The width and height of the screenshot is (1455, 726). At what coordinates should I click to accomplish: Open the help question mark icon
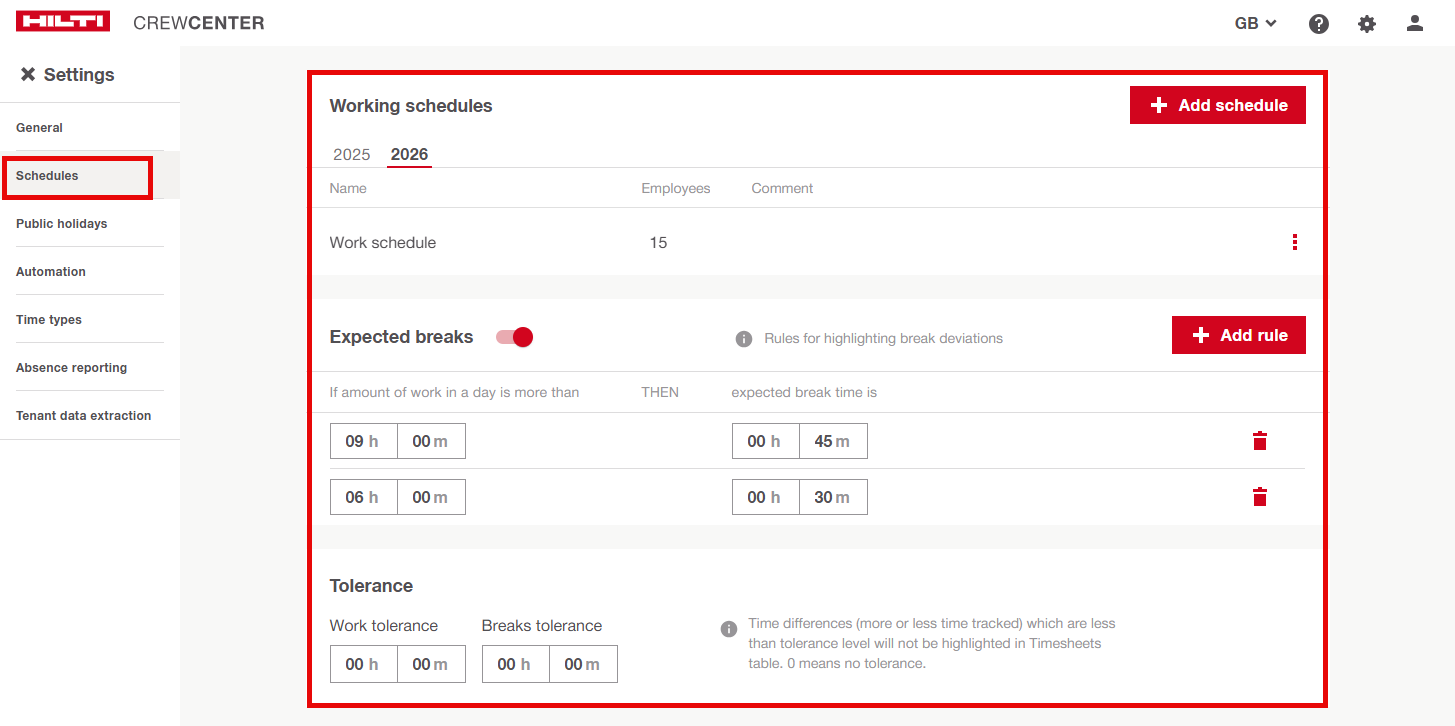coord(1319,23)
